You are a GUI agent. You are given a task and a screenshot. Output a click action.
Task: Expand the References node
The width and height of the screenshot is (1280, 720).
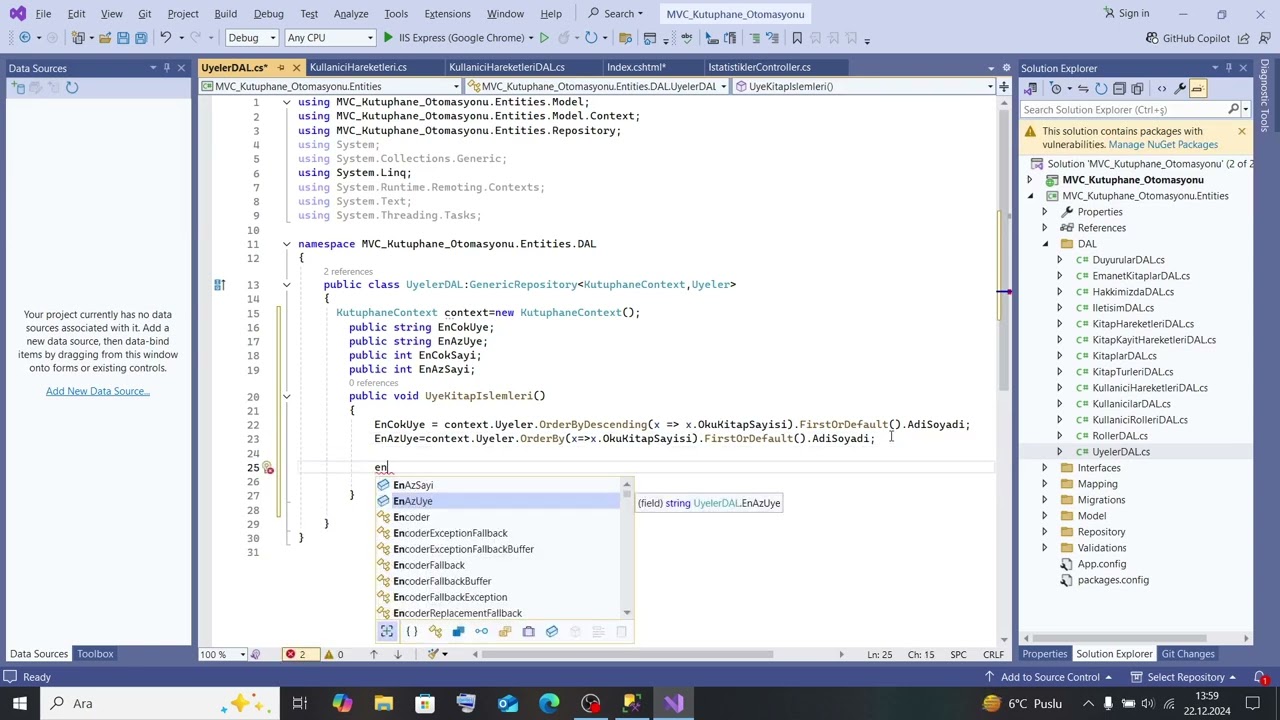(1045, 228)
